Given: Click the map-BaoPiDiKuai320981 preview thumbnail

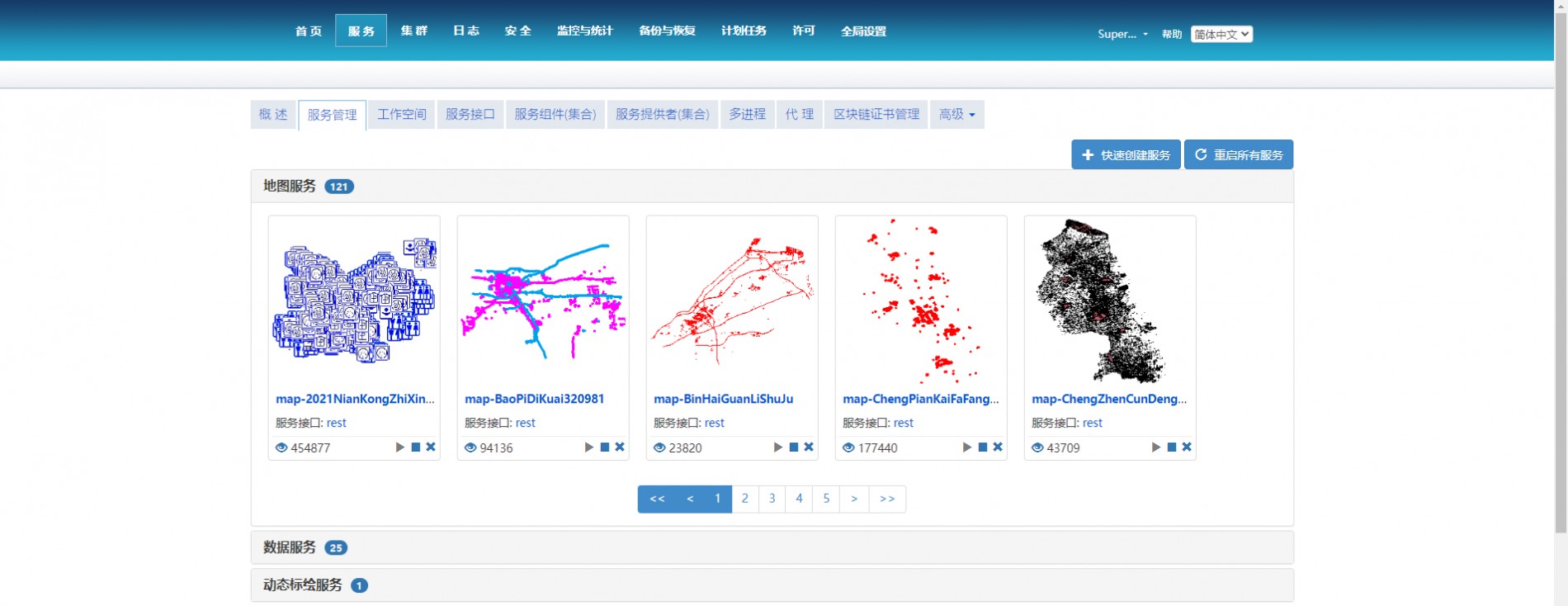Looking at the screenshot, I should coord(543,302).
